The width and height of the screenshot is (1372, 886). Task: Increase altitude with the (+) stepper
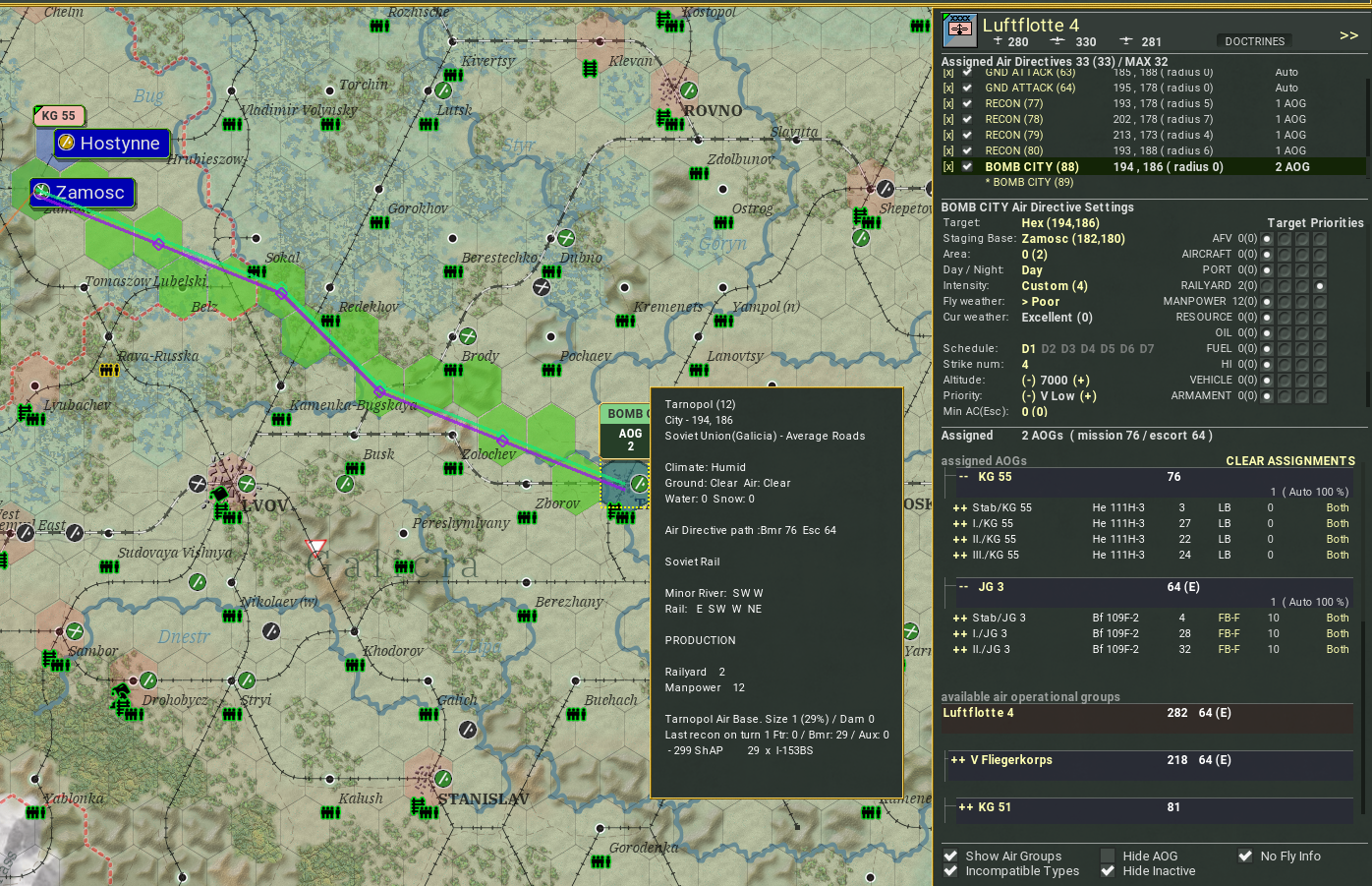click(x=1081, y=381)
